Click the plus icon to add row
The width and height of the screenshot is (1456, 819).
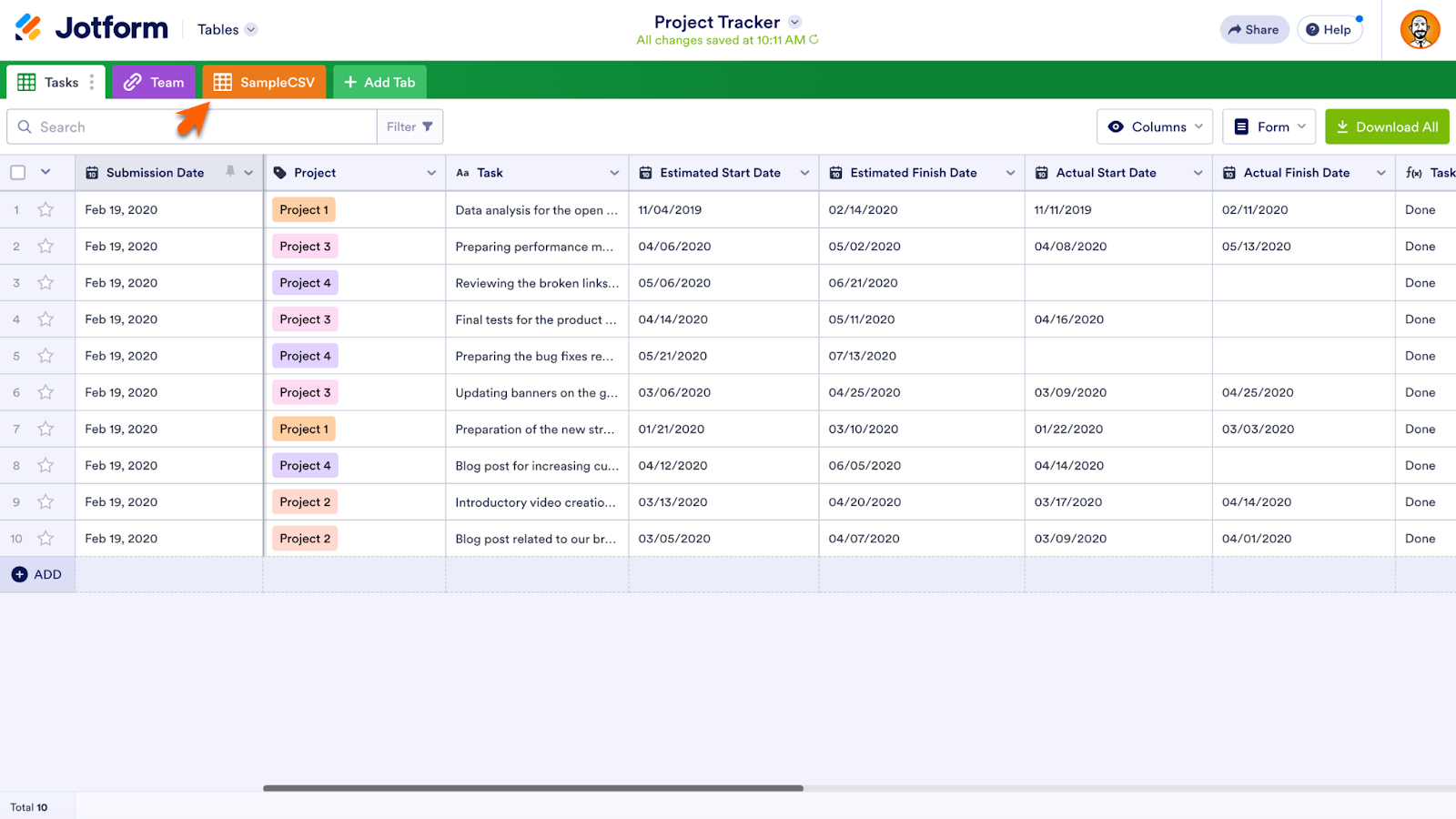click(19, 574)
